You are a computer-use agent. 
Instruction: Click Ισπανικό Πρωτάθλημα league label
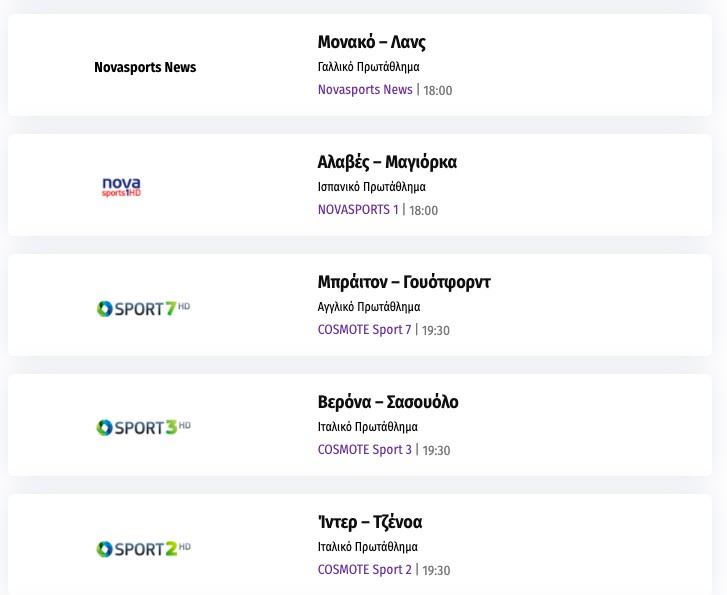[371, 187]
